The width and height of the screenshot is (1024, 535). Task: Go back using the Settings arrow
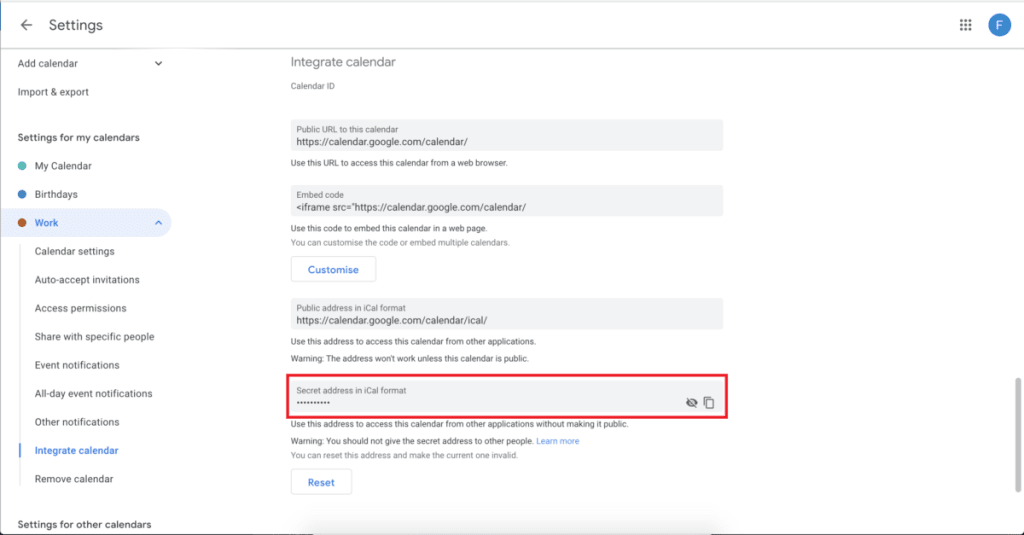coord(26,25)
